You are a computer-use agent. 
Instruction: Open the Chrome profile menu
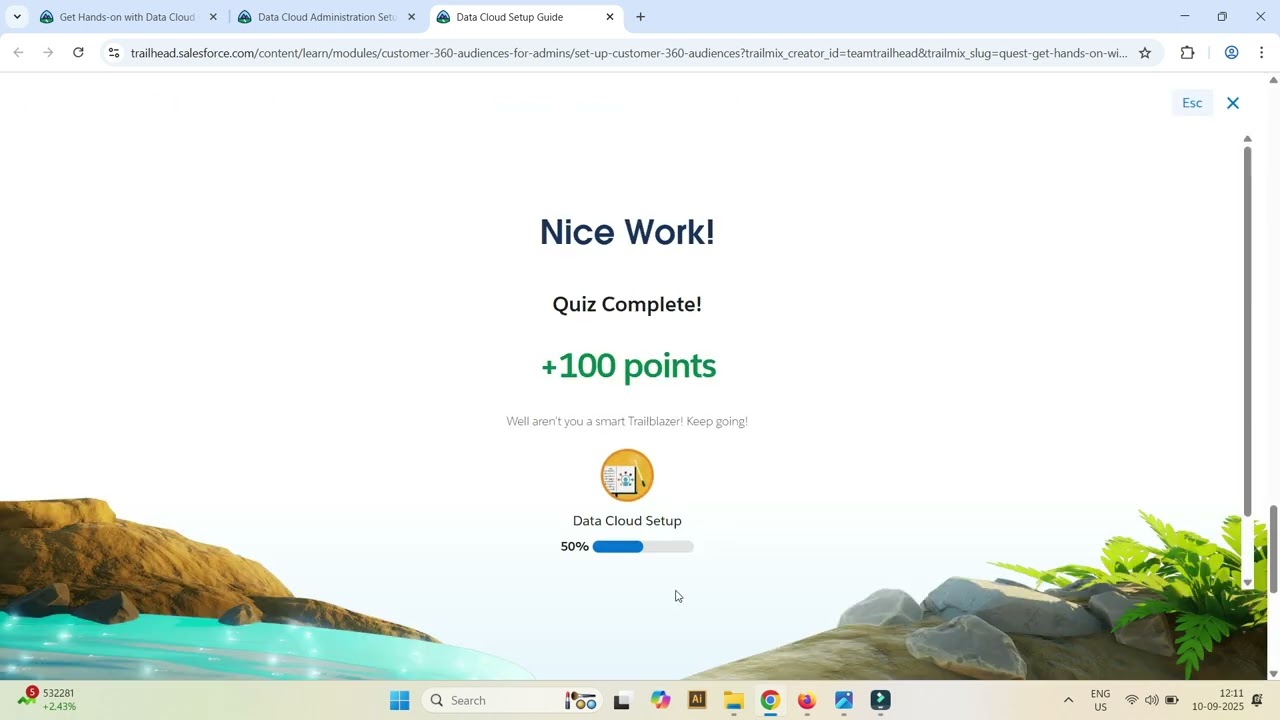(1232, 53)
